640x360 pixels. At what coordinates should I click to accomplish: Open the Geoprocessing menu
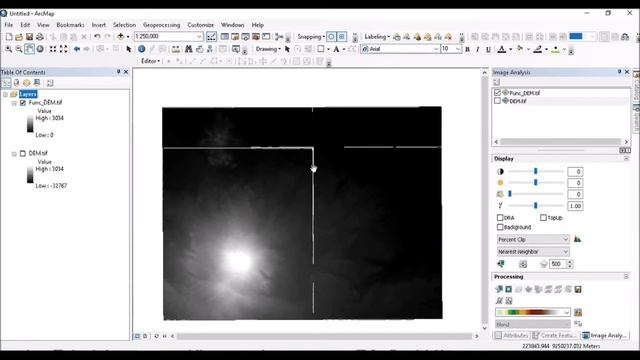tap(161, 25)
